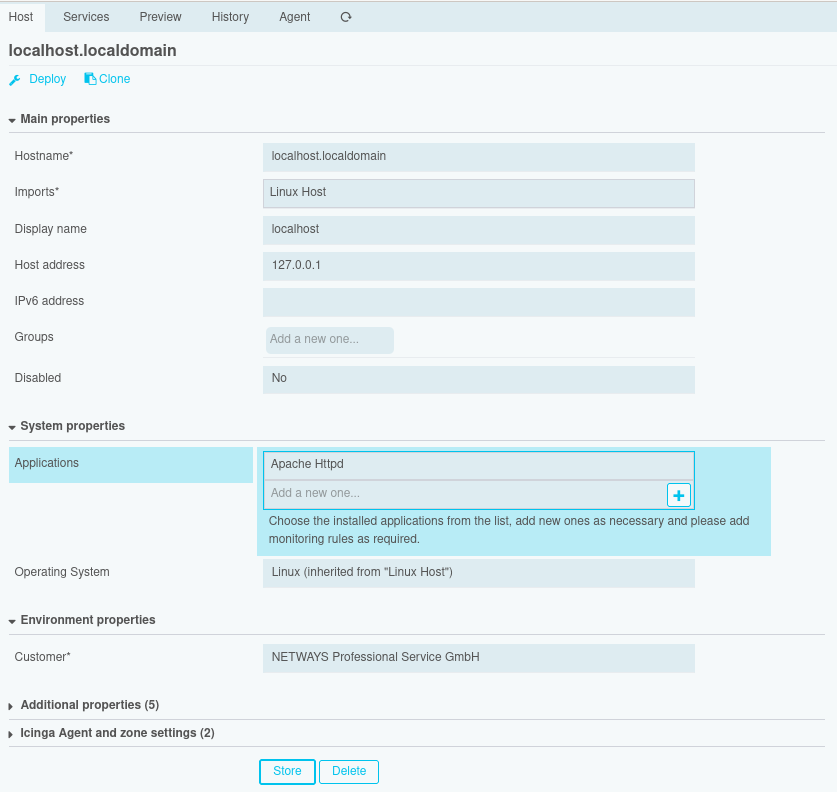The width and height of the screenshot is (837, 792).
Task: Switch to the Services tab
Action: (86, 17)
